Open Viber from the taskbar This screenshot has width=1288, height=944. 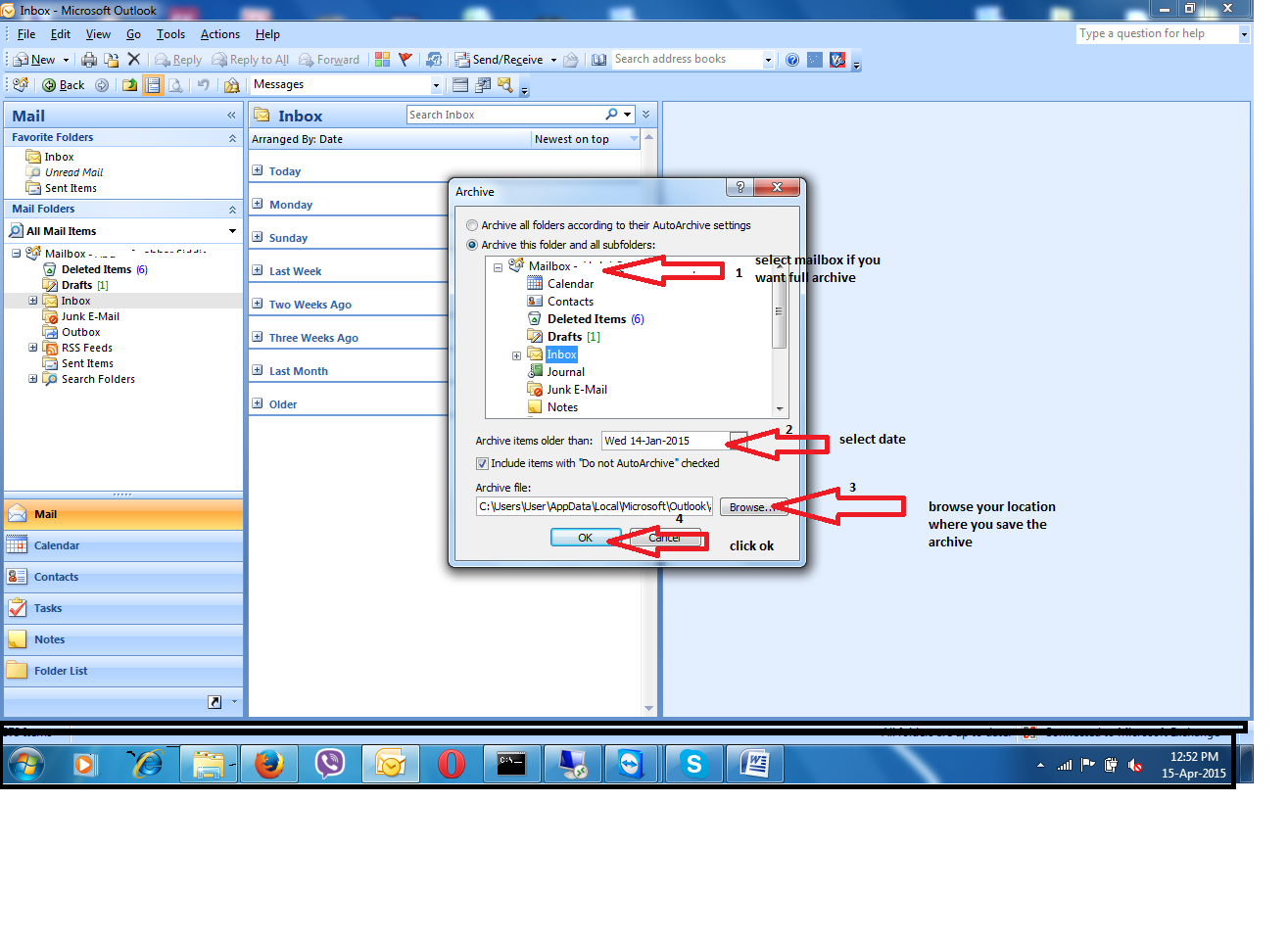(330, 764)
